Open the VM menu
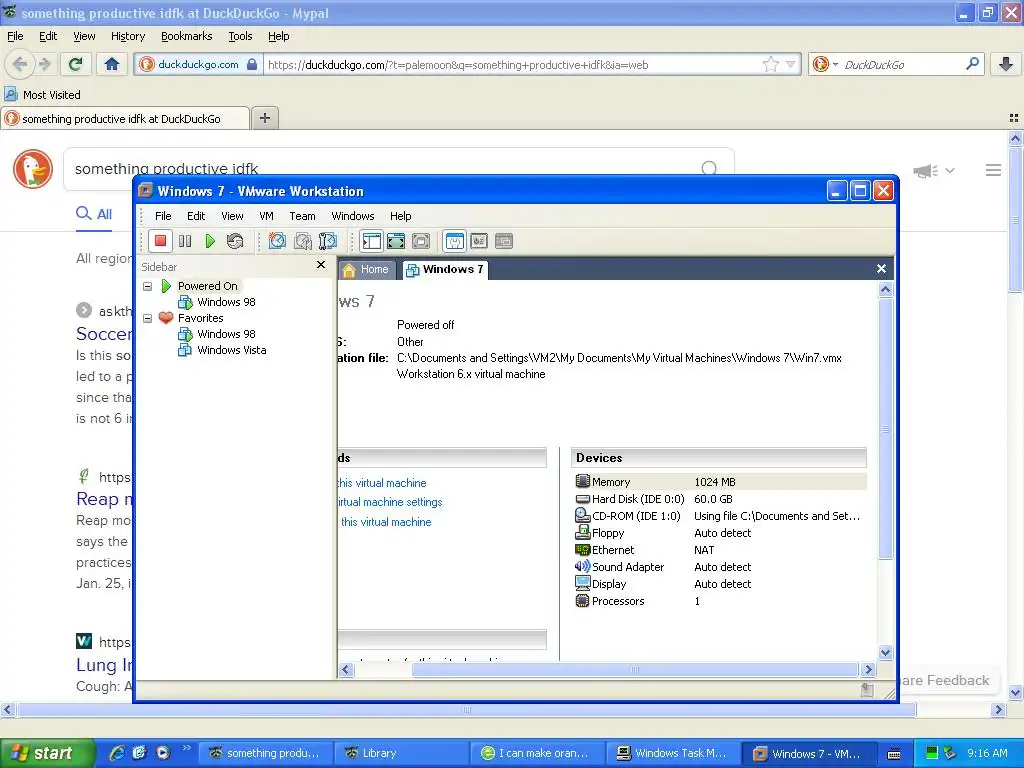 (x=266, y=216)
